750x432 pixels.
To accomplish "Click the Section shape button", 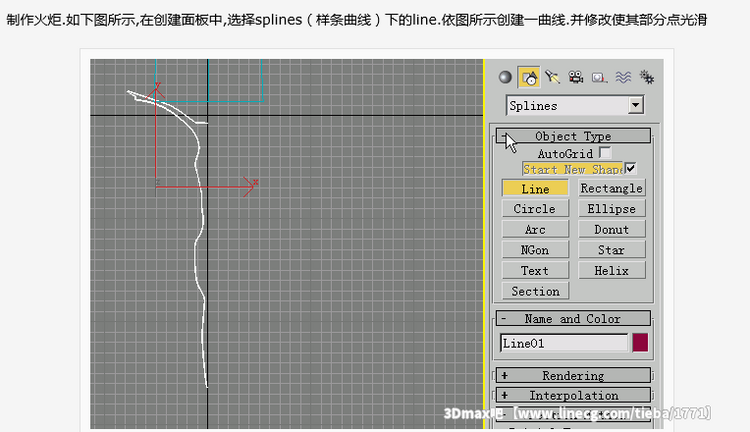I will point(535,291).
